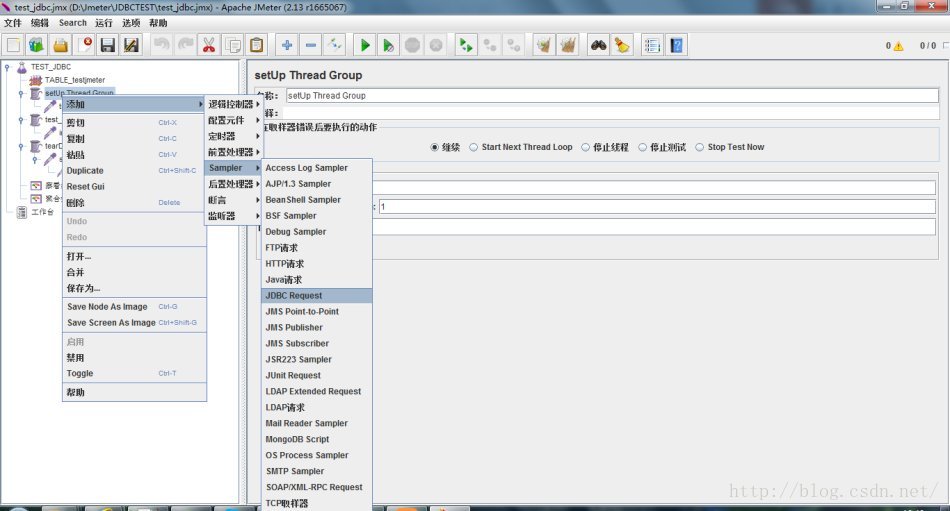Open the 断言 submenu

[233, 200]
